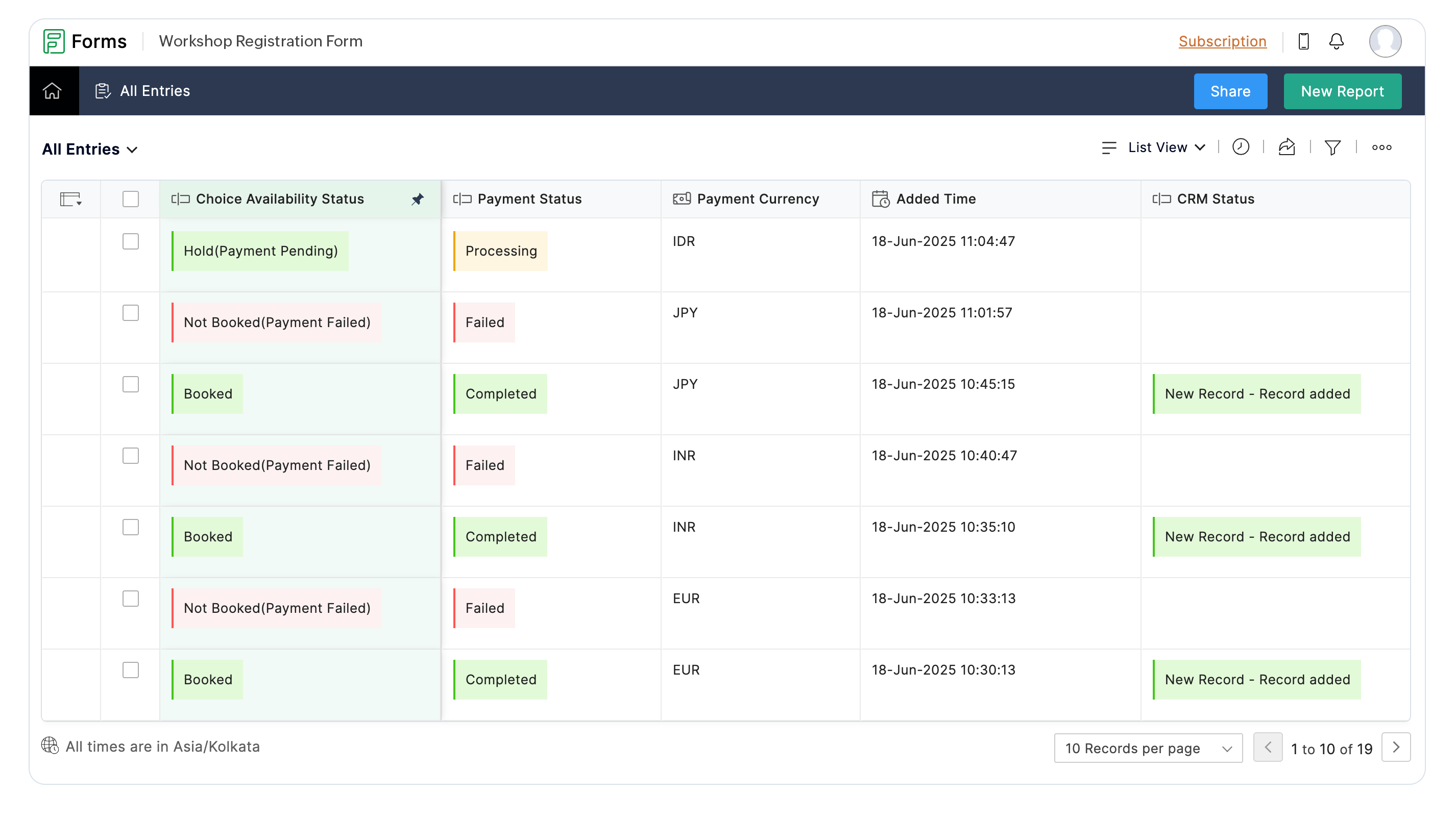
Task: Open the filter funnel icon
Action: tap(1332, 147)
